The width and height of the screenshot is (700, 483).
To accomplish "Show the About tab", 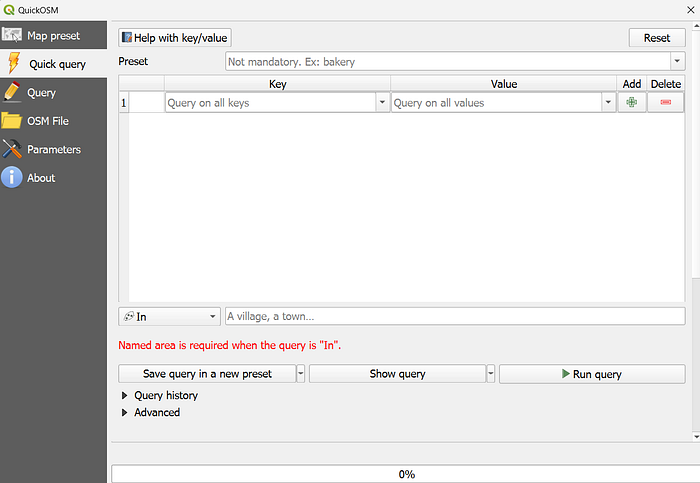I will pos(53,178).
